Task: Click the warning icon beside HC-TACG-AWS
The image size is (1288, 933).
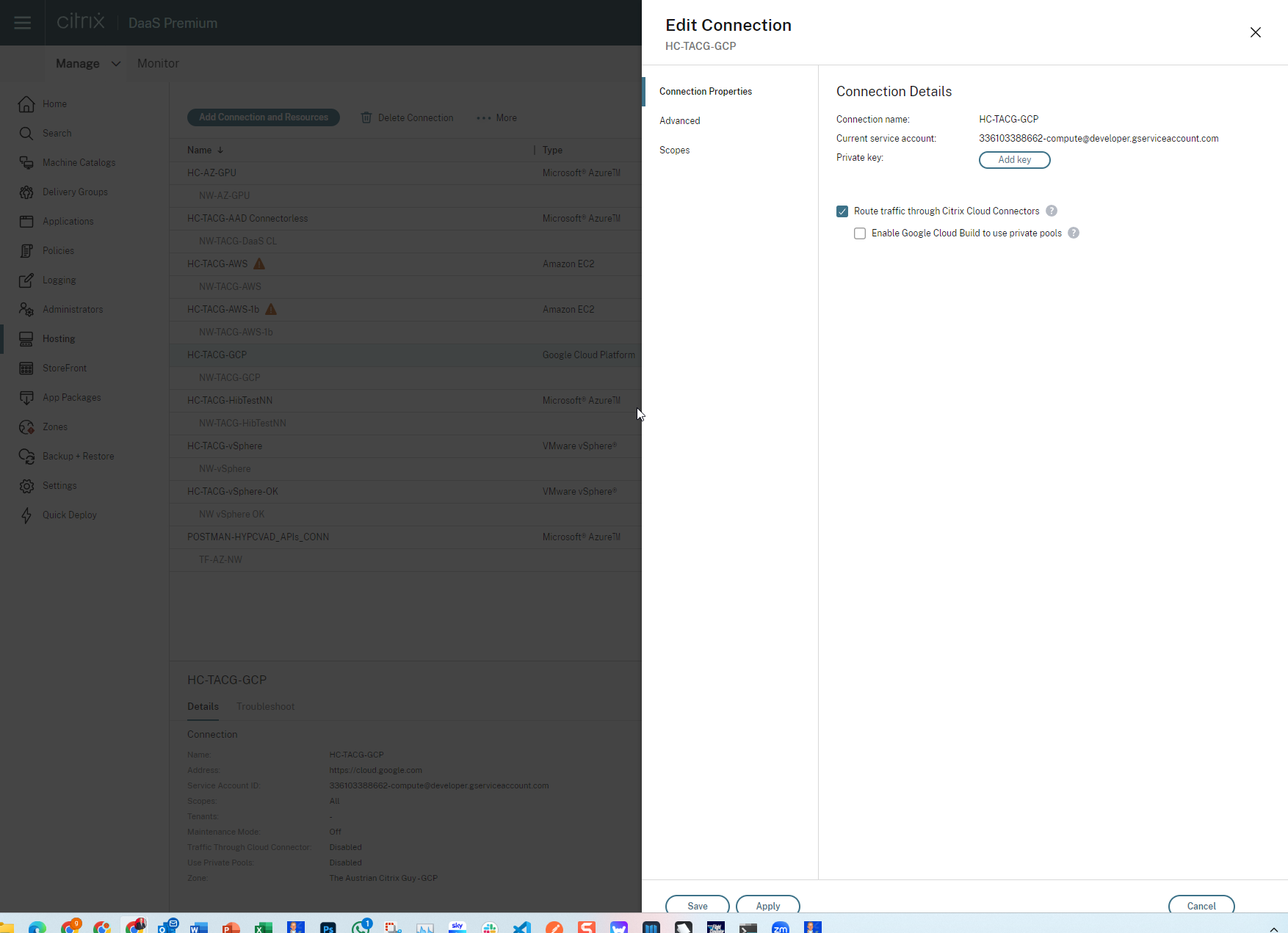Action: [259, 264]
